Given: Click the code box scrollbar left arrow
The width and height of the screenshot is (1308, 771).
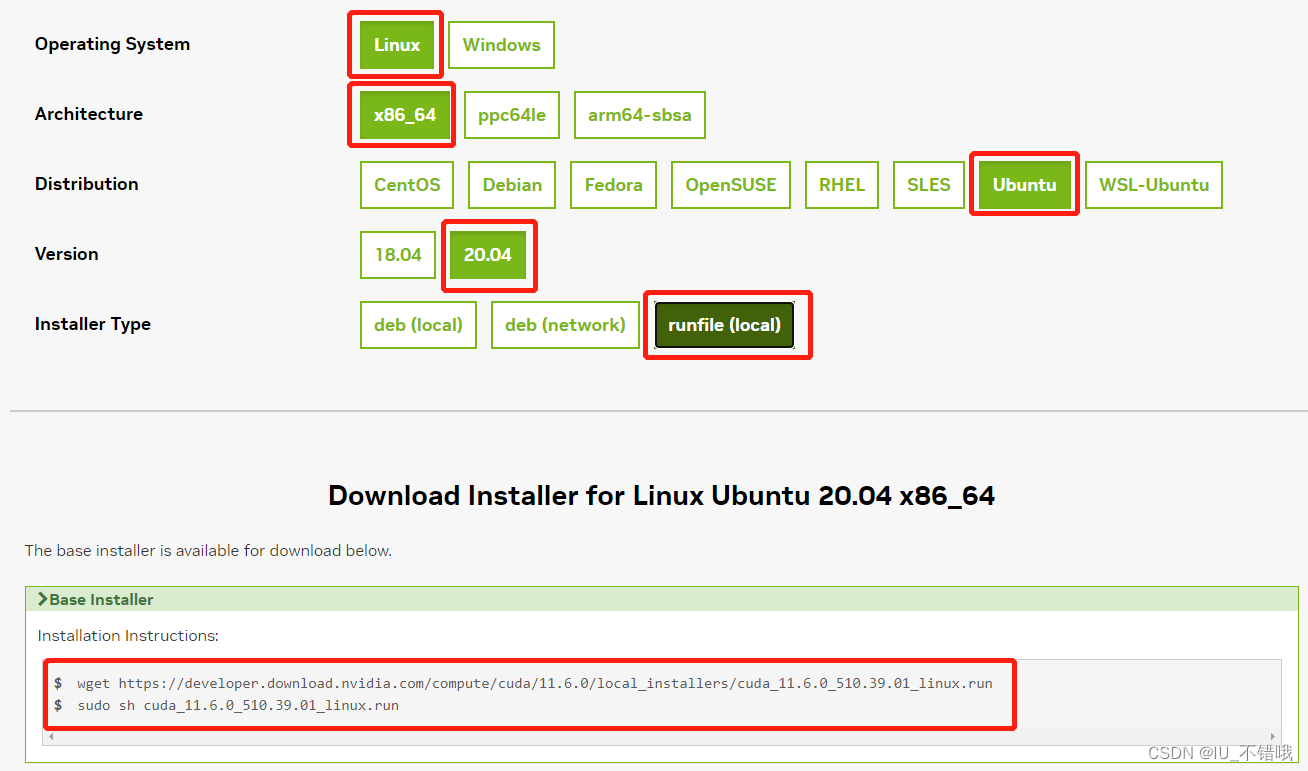Looking at the screenshot, I should 49,737.
